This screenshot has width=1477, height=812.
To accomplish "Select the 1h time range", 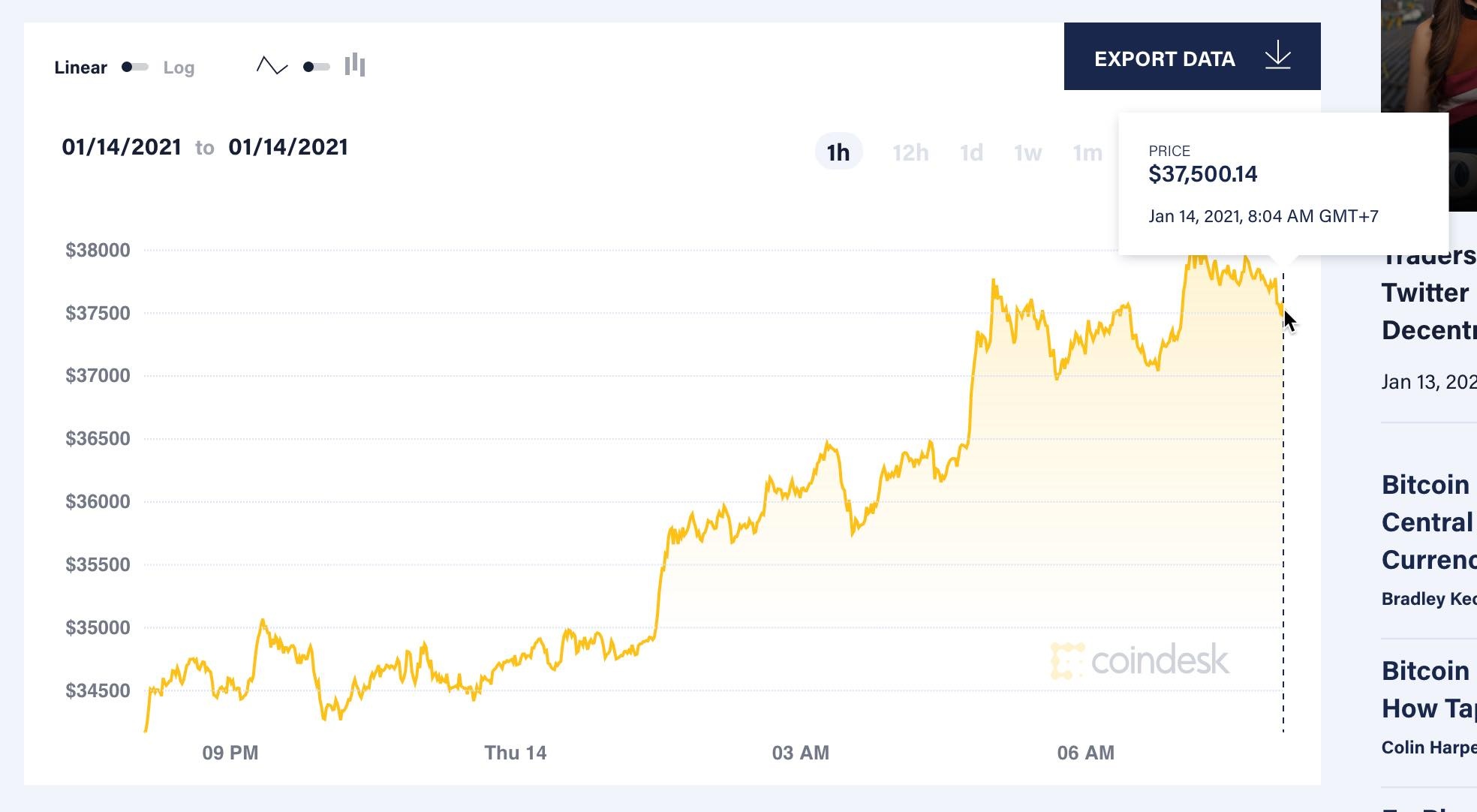I will (x=838, y=152).
